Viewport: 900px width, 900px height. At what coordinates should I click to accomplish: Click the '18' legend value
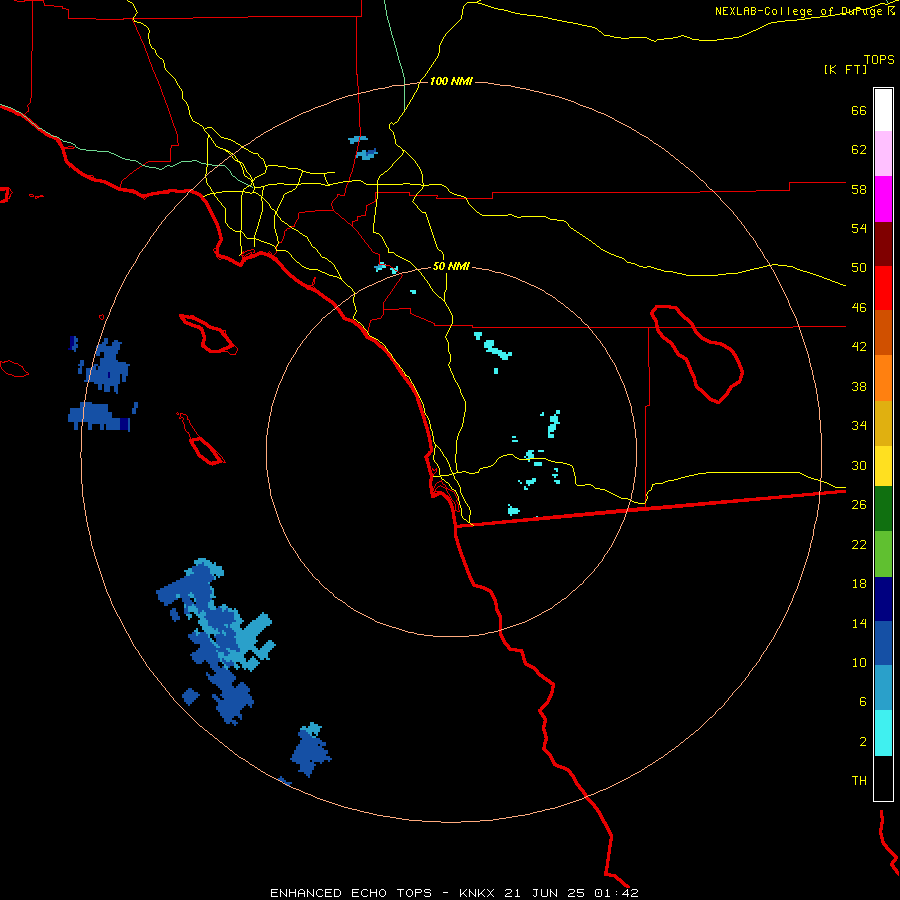[x=859, y=584]
